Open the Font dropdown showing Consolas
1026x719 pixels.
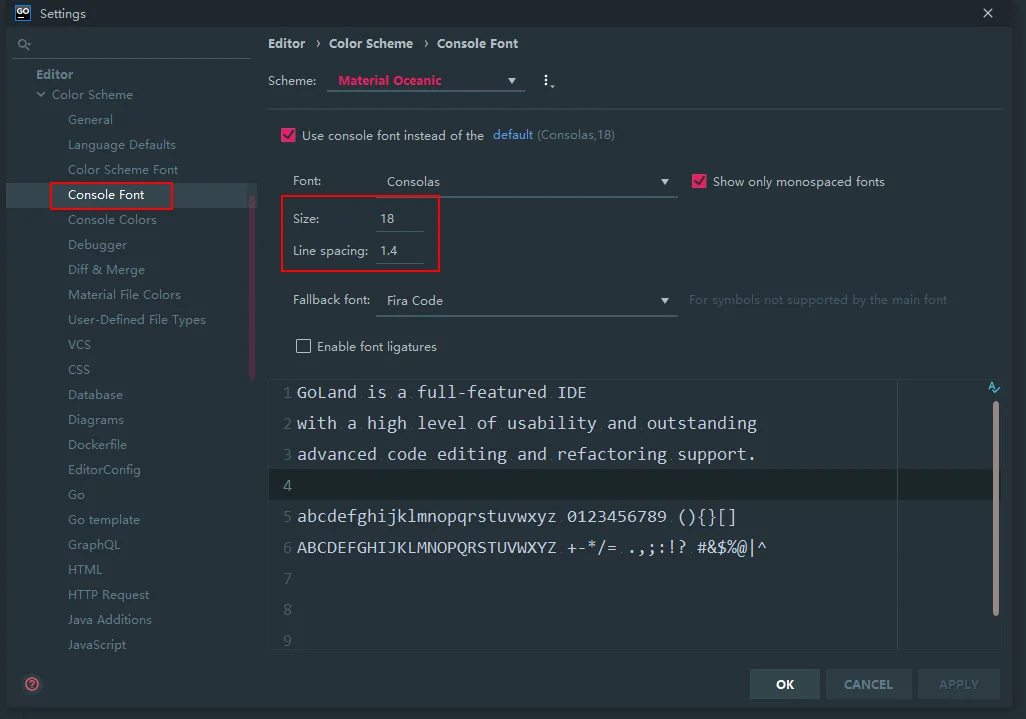click(x=527, y=181)
